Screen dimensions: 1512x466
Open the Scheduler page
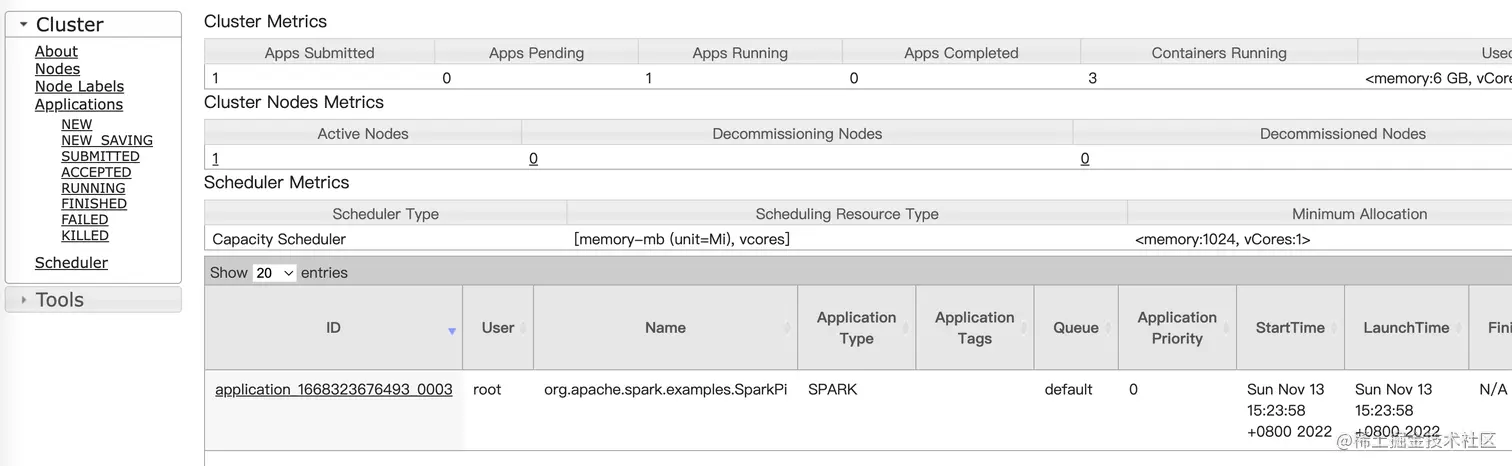(x=71, y=263)
